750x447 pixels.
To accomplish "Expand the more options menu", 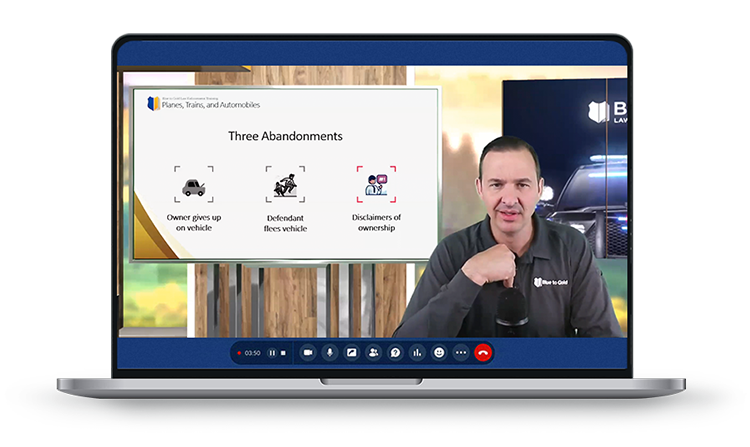I will [461, 353].
